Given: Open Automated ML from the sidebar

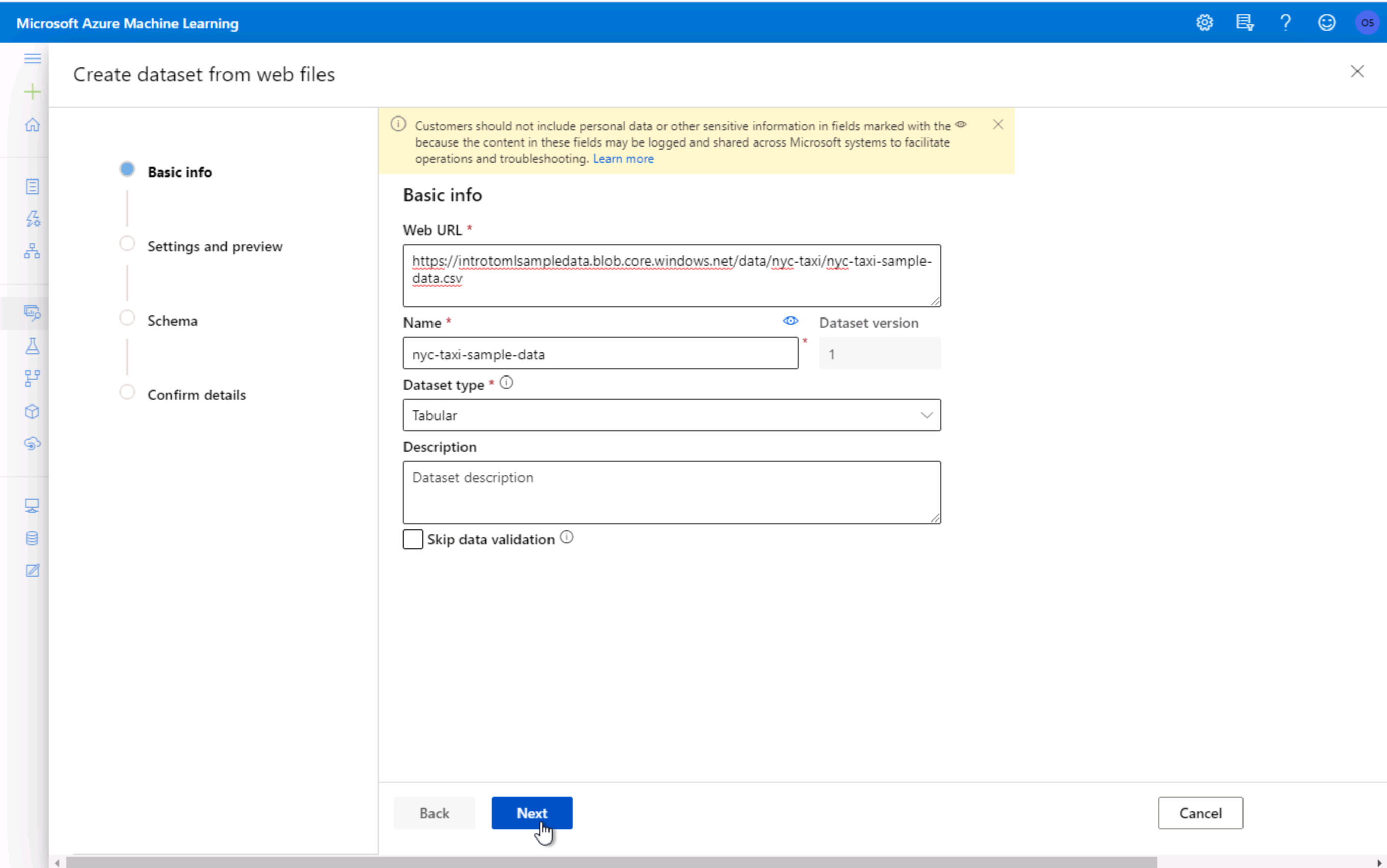Looking at the screenshot, I should (32, 218).
